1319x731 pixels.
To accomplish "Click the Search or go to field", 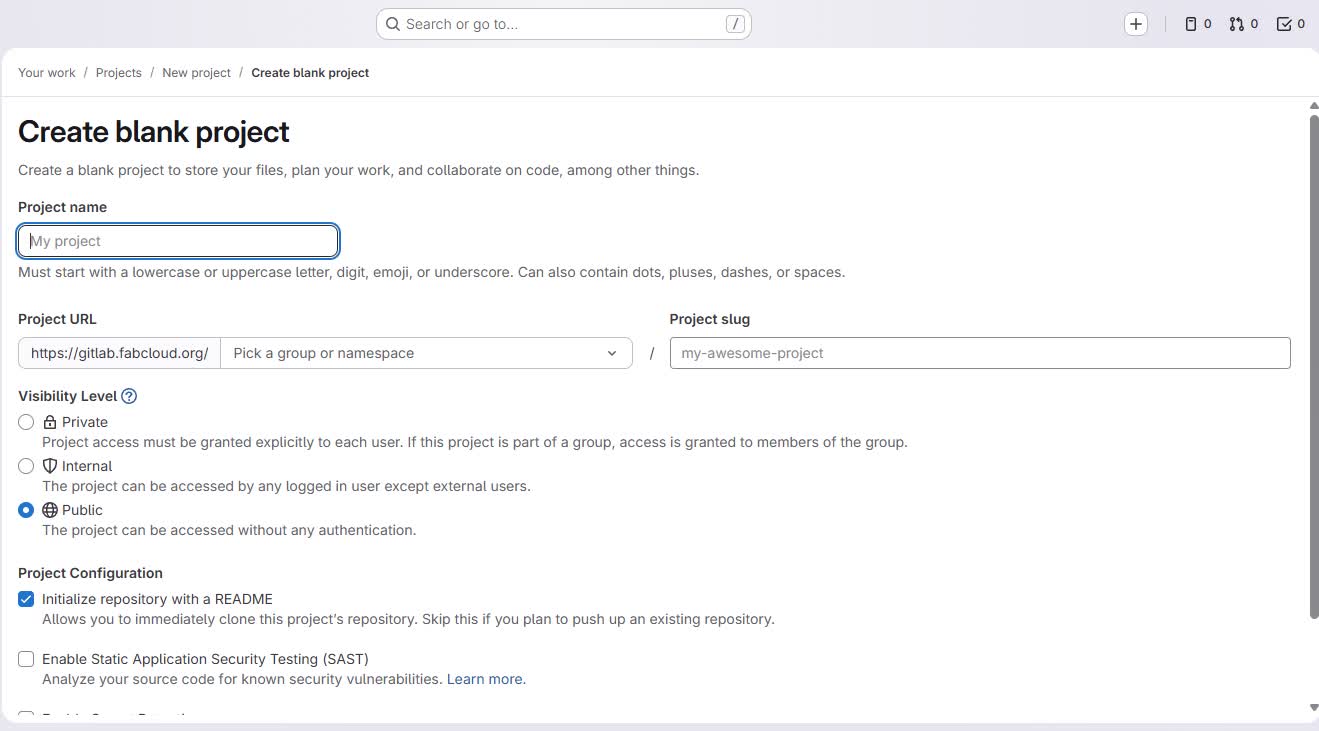I will coord(563,24).
